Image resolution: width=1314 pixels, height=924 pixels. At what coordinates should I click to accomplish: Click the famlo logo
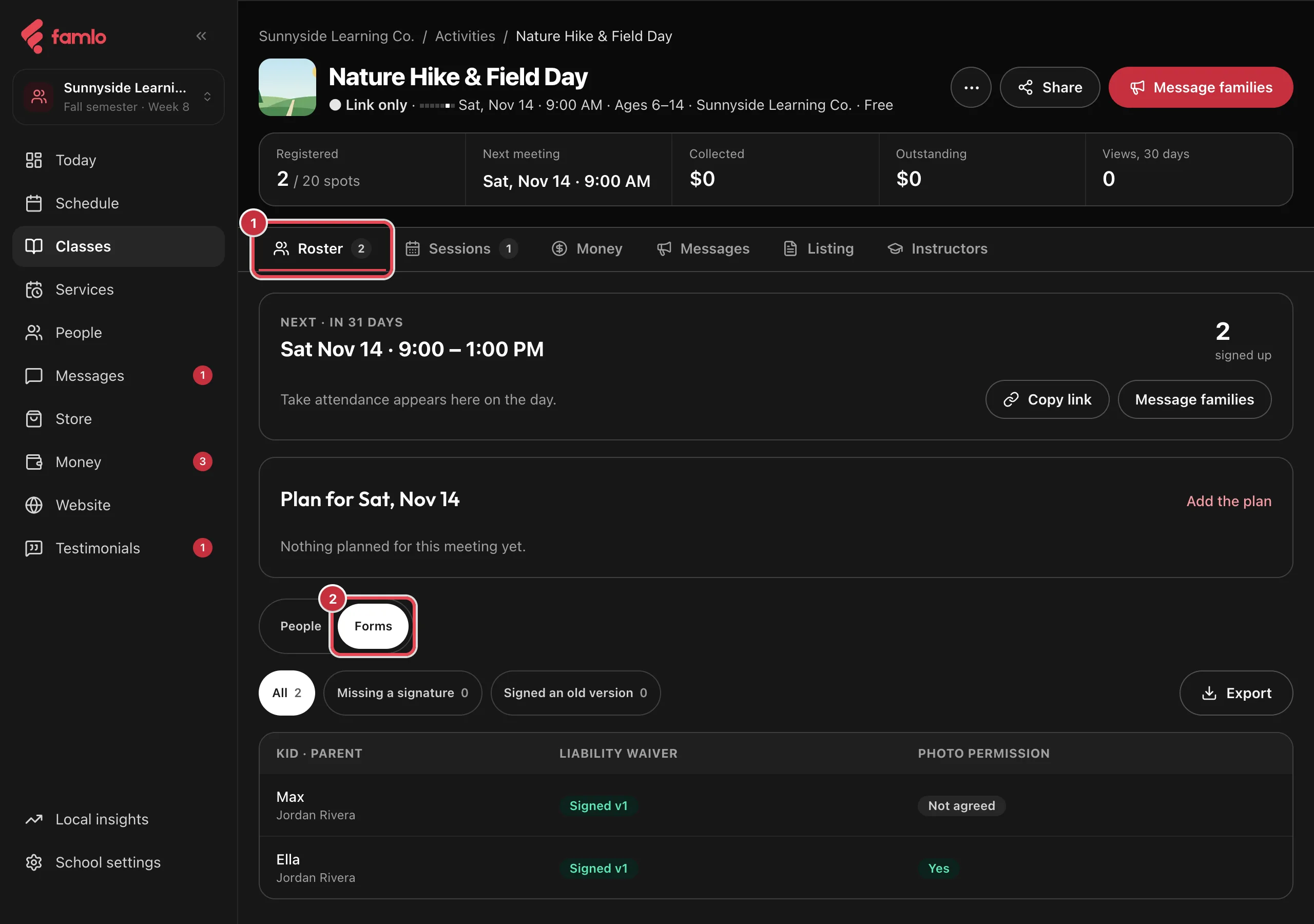click(64, 36)
